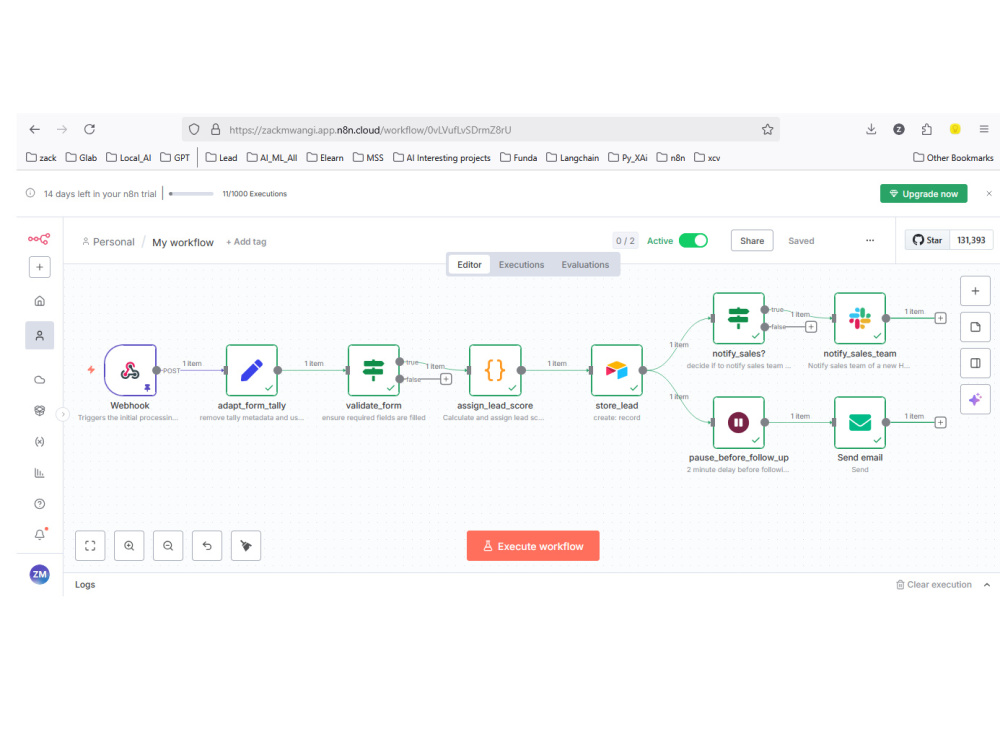Select the notify_sales_team Slack node
This screenshot has width=1000, height=750.
(x=860, y=318)
